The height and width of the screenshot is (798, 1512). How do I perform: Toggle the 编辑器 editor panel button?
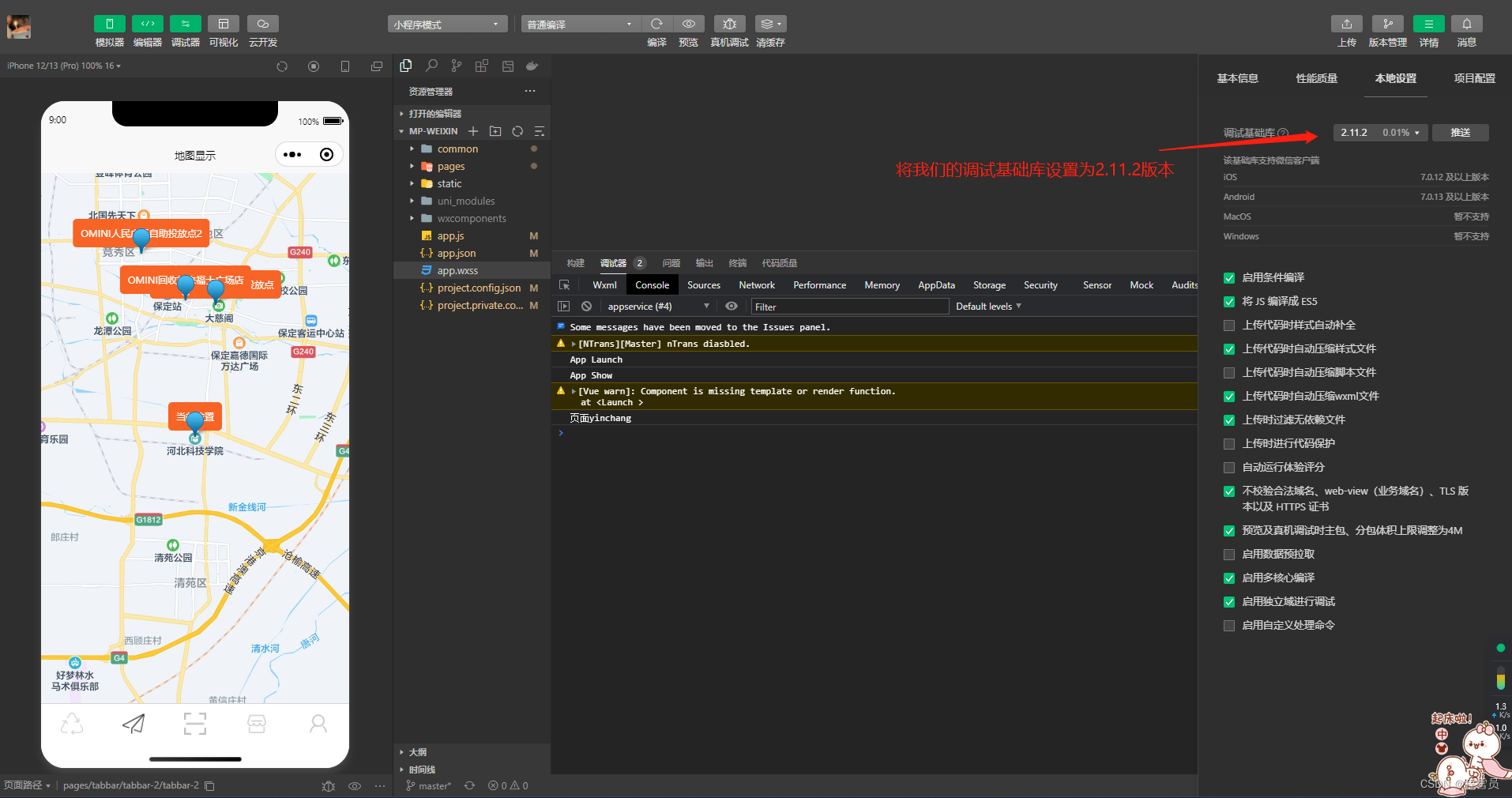[147, 24]
